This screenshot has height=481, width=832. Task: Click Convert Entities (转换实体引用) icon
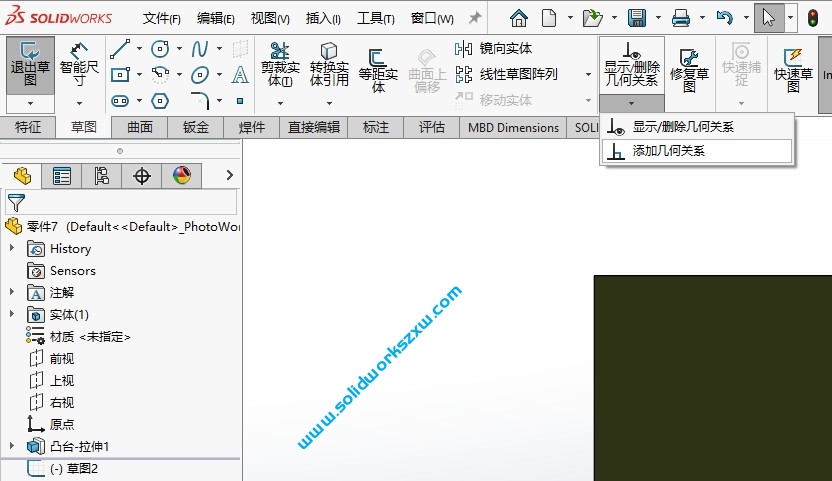[329, 66]
